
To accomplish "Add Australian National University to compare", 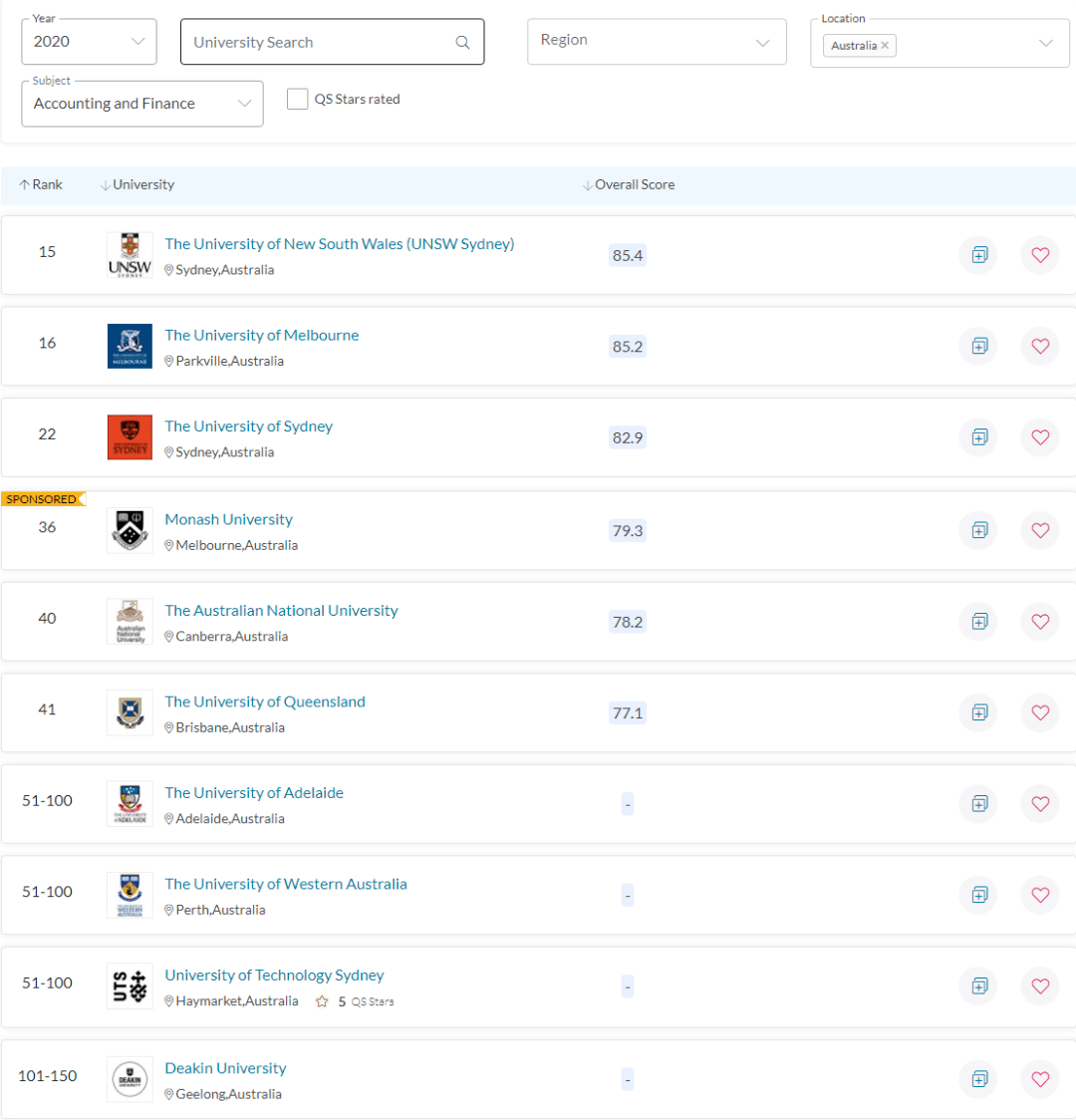I will coord(978,622).
